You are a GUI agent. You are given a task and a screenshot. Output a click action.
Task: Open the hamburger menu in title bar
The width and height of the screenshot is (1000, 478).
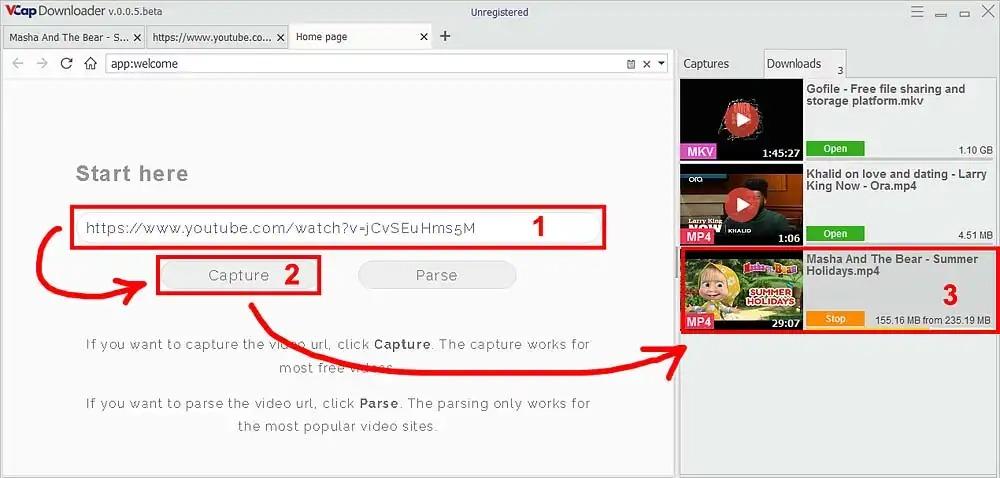point(917,12)
